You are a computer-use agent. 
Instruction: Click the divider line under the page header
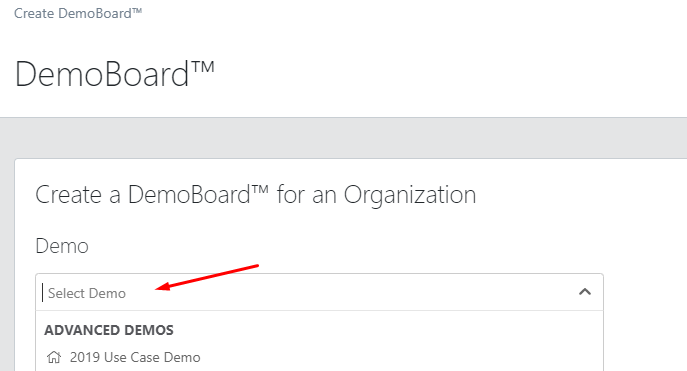(344, 117)
